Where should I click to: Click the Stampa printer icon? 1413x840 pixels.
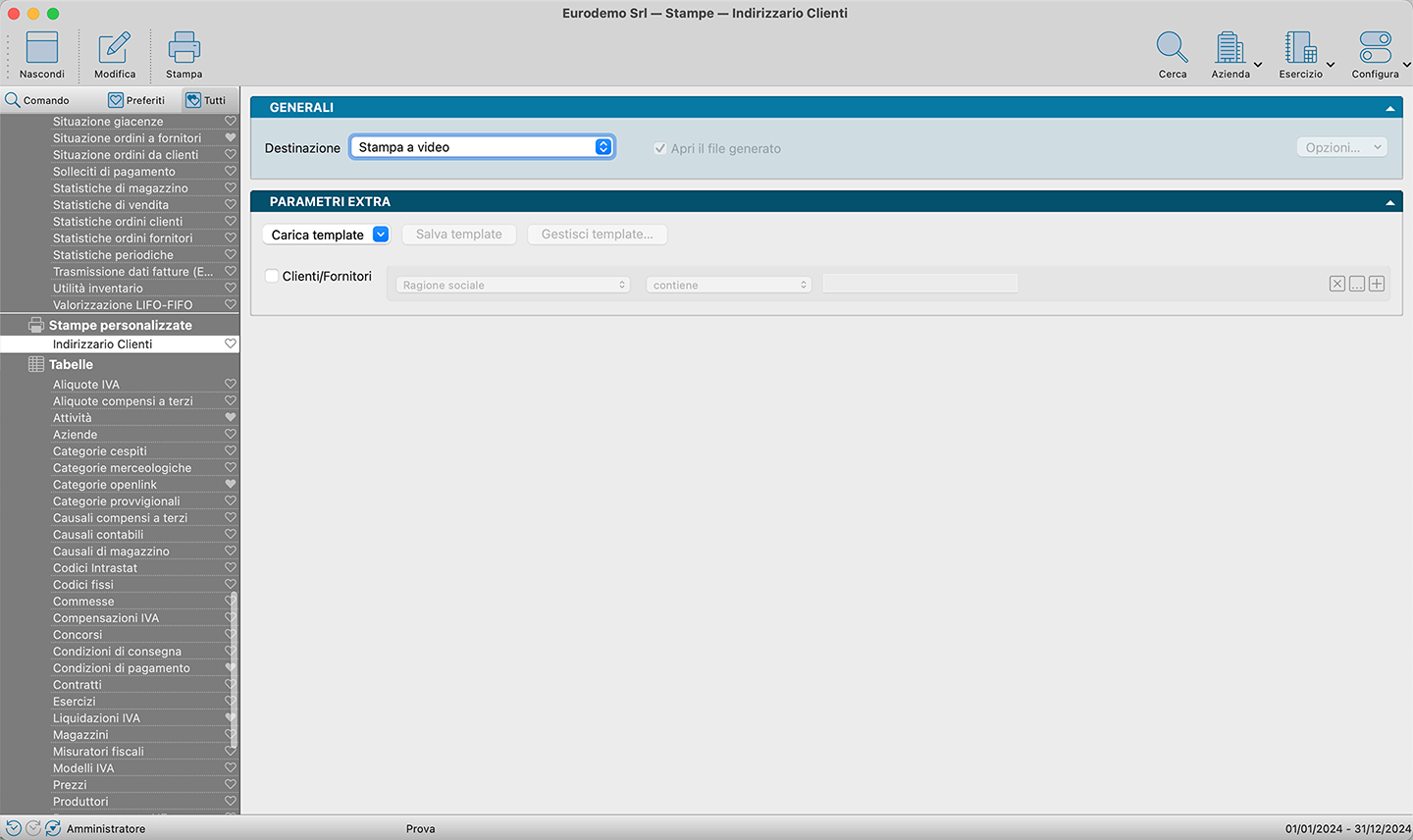(x=183, y=48)
